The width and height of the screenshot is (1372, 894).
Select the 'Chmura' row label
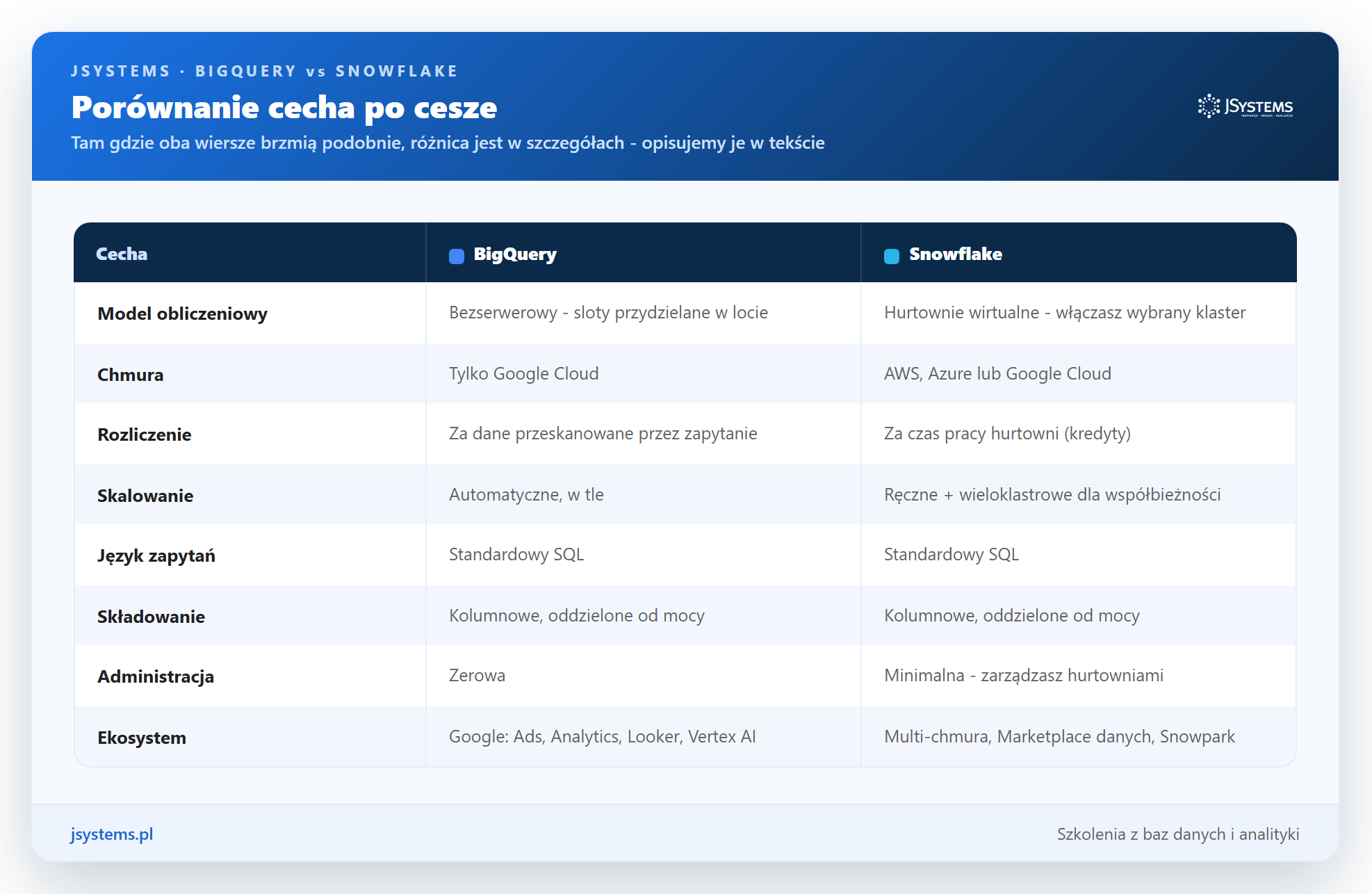click(131, 375)
